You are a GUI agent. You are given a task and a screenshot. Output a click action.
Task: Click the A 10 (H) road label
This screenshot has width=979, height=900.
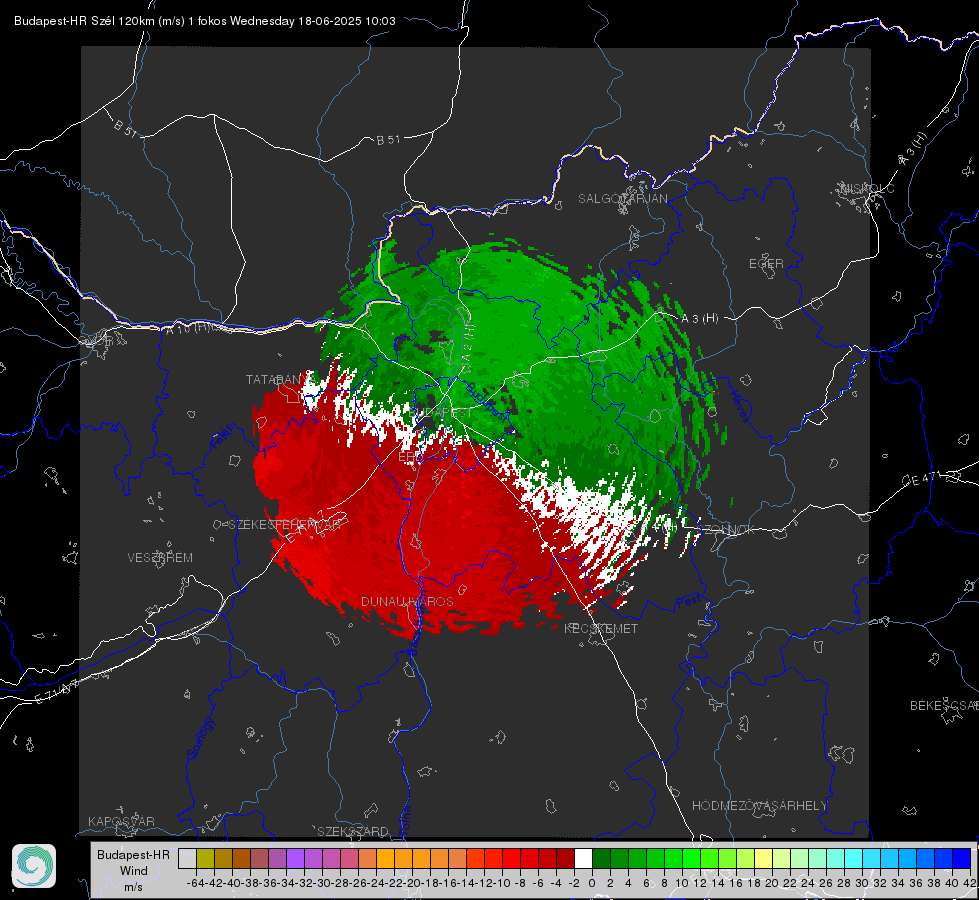click(x=187, y=329)
